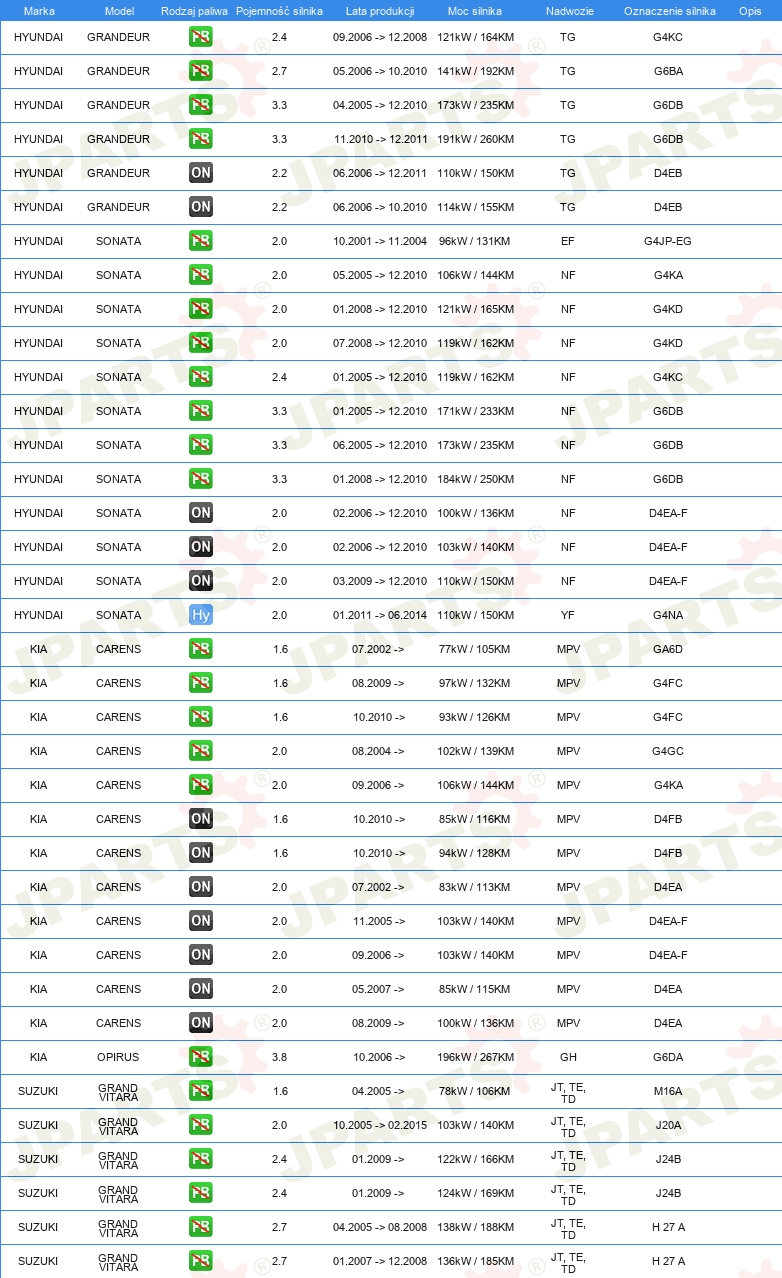Image resolution: width=782 pixels, height=1278 pixels.
Task: Click the petrol icon in the Kia Opirus row
Action: 201,1057
